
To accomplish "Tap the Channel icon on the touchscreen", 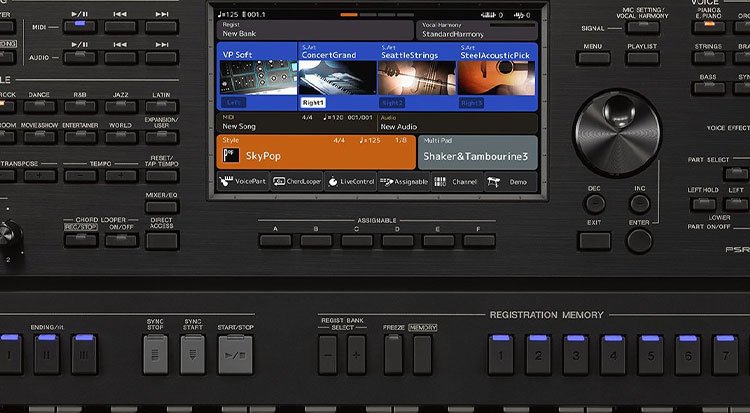I will coord(440,182).
